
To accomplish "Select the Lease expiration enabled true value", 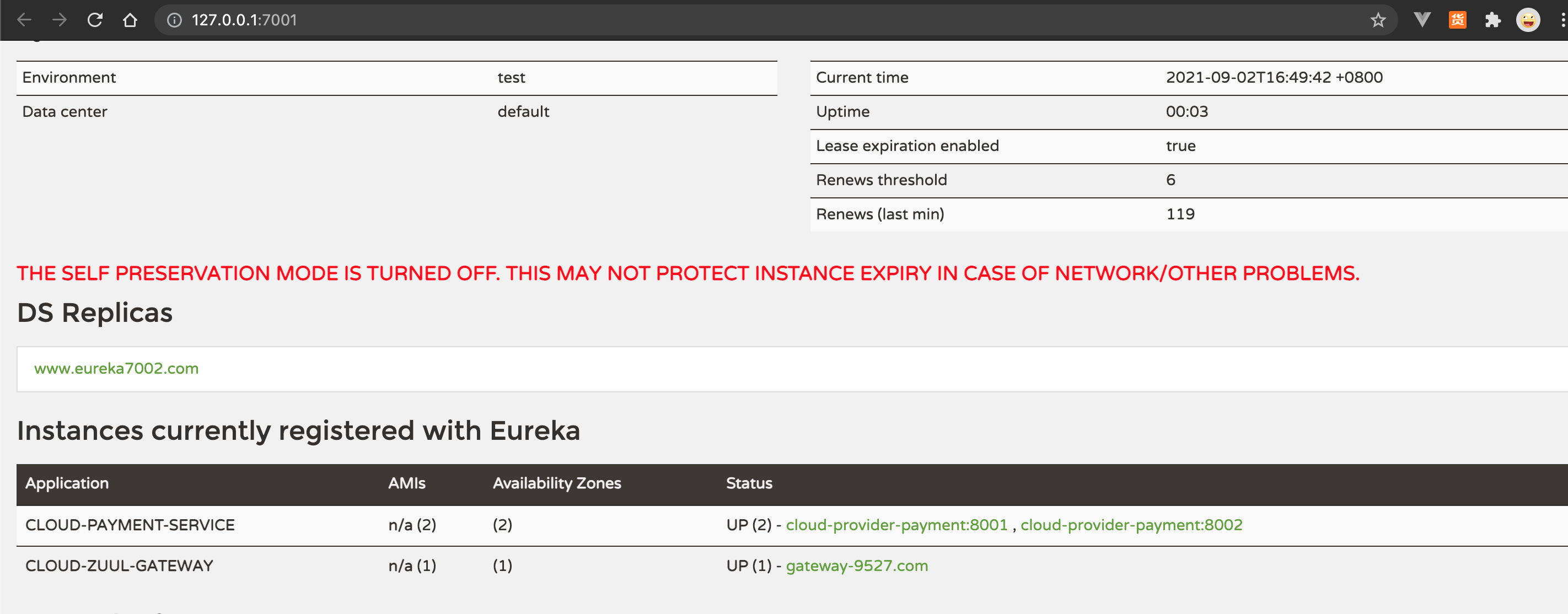I will [x=1181, y=146].
